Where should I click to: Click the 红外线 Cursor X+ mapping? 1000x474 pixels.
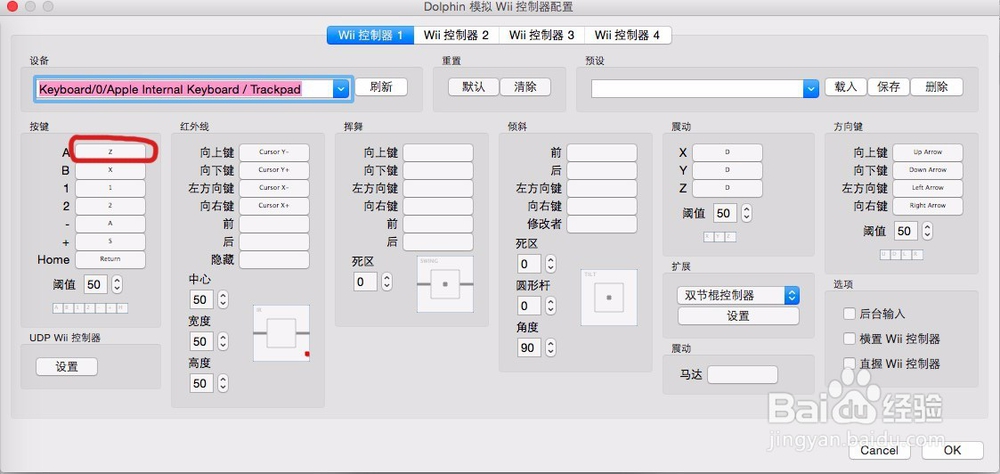coord(274,206)
